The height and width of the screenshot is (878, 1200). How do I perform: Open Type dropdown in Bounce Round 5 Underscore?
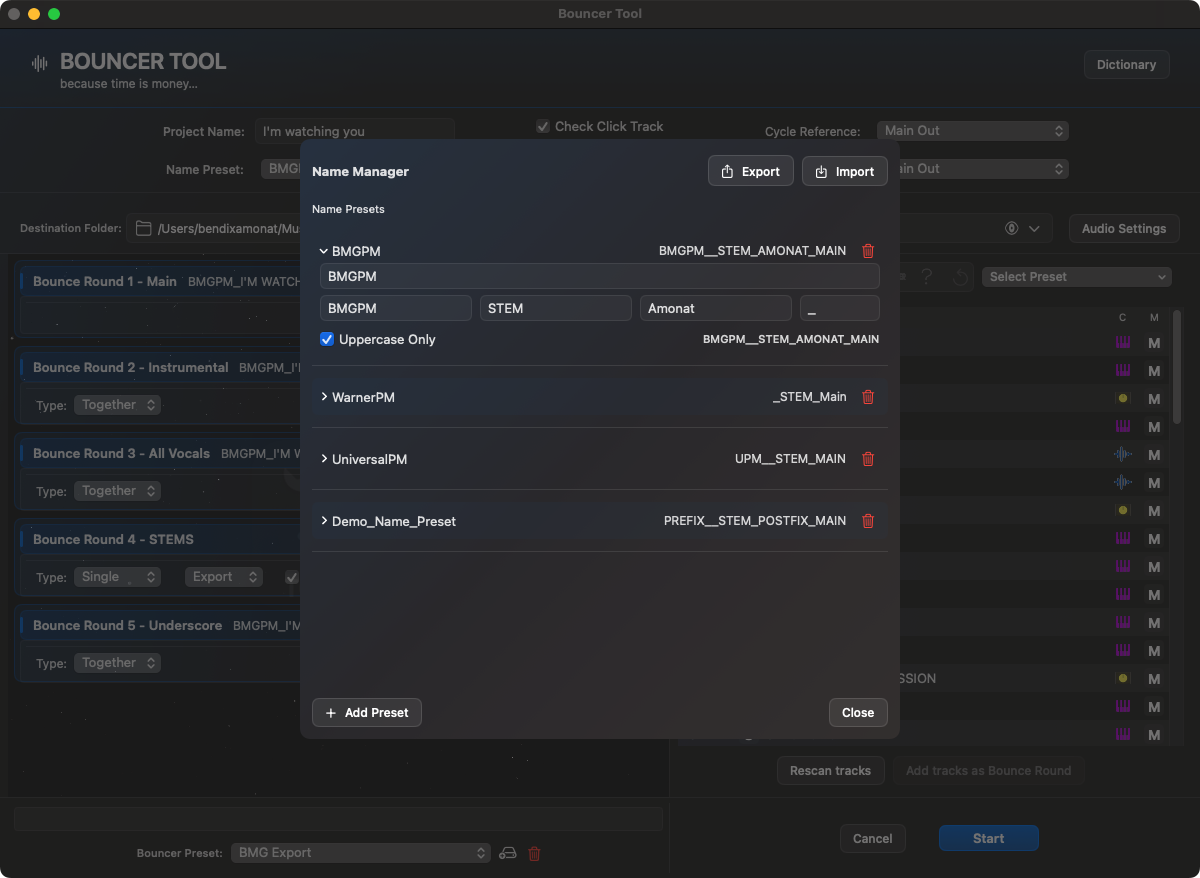(x=118, y=663)
